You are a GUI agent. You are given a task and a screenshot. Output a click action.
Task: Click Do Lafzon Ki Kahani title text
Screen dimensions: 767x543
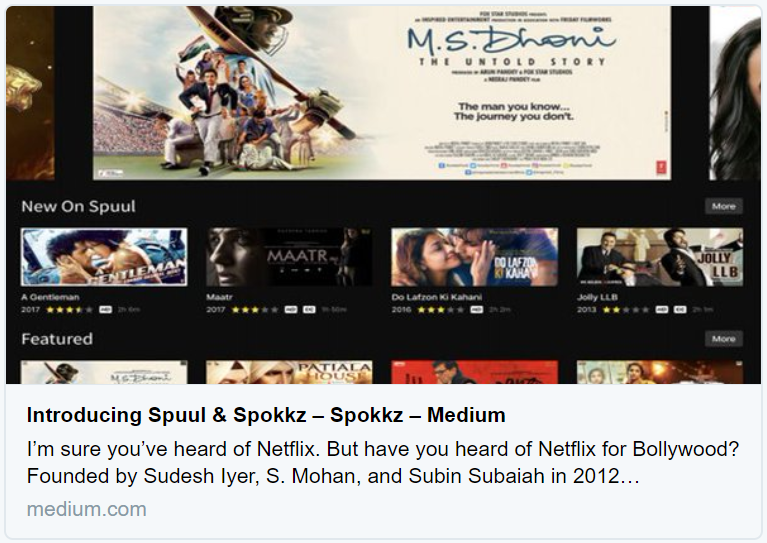pos(436,297)
